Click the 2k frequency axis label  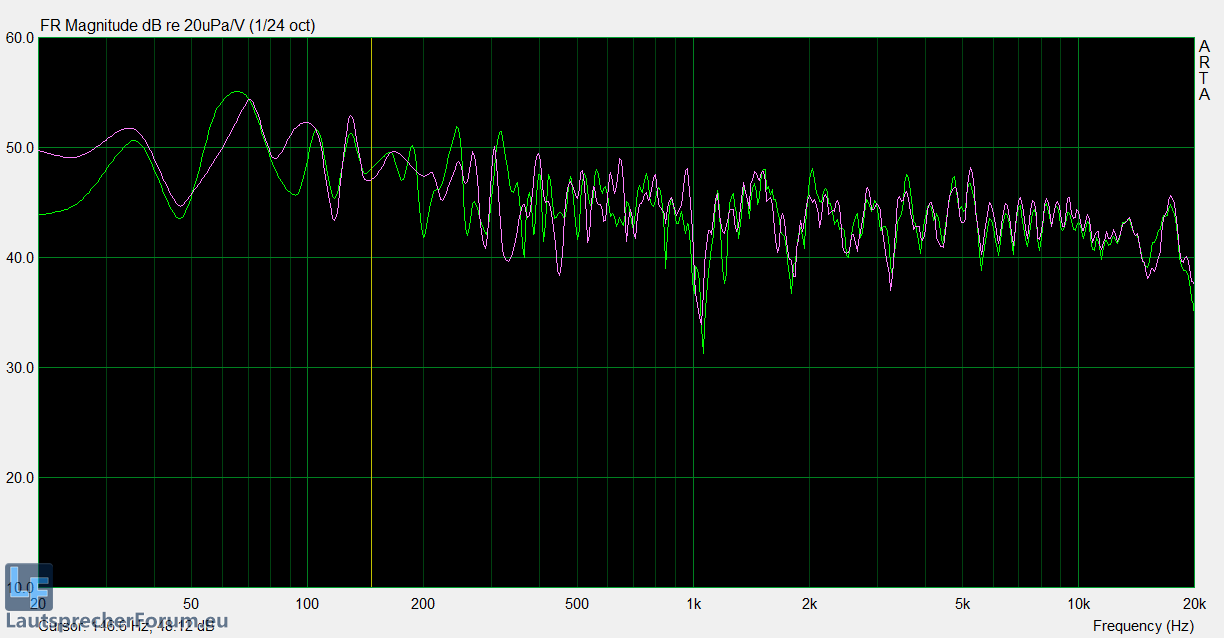tap(810, 604)
